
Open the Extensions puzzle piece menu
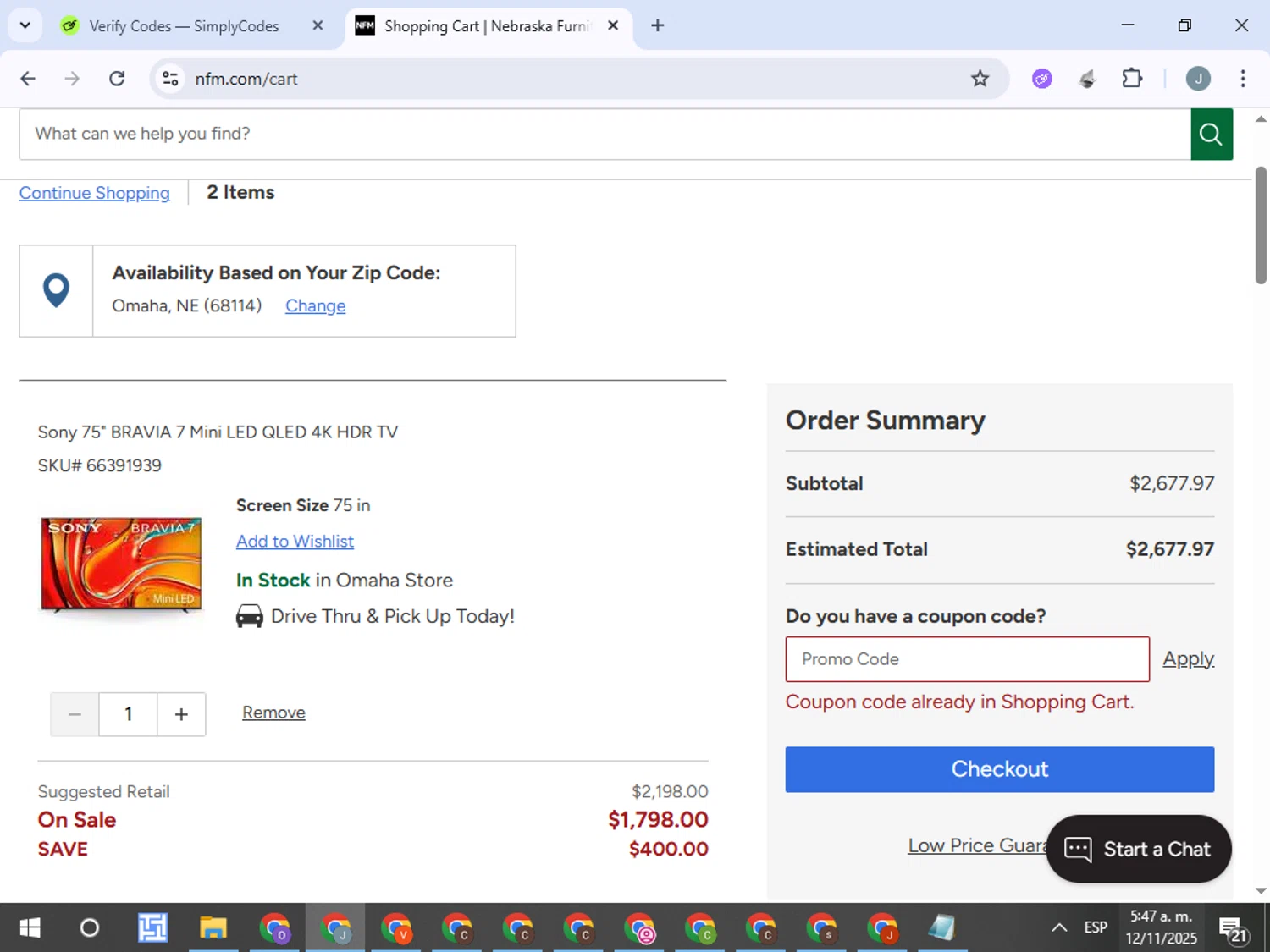pyautogui.click(x=1132, y=79)
